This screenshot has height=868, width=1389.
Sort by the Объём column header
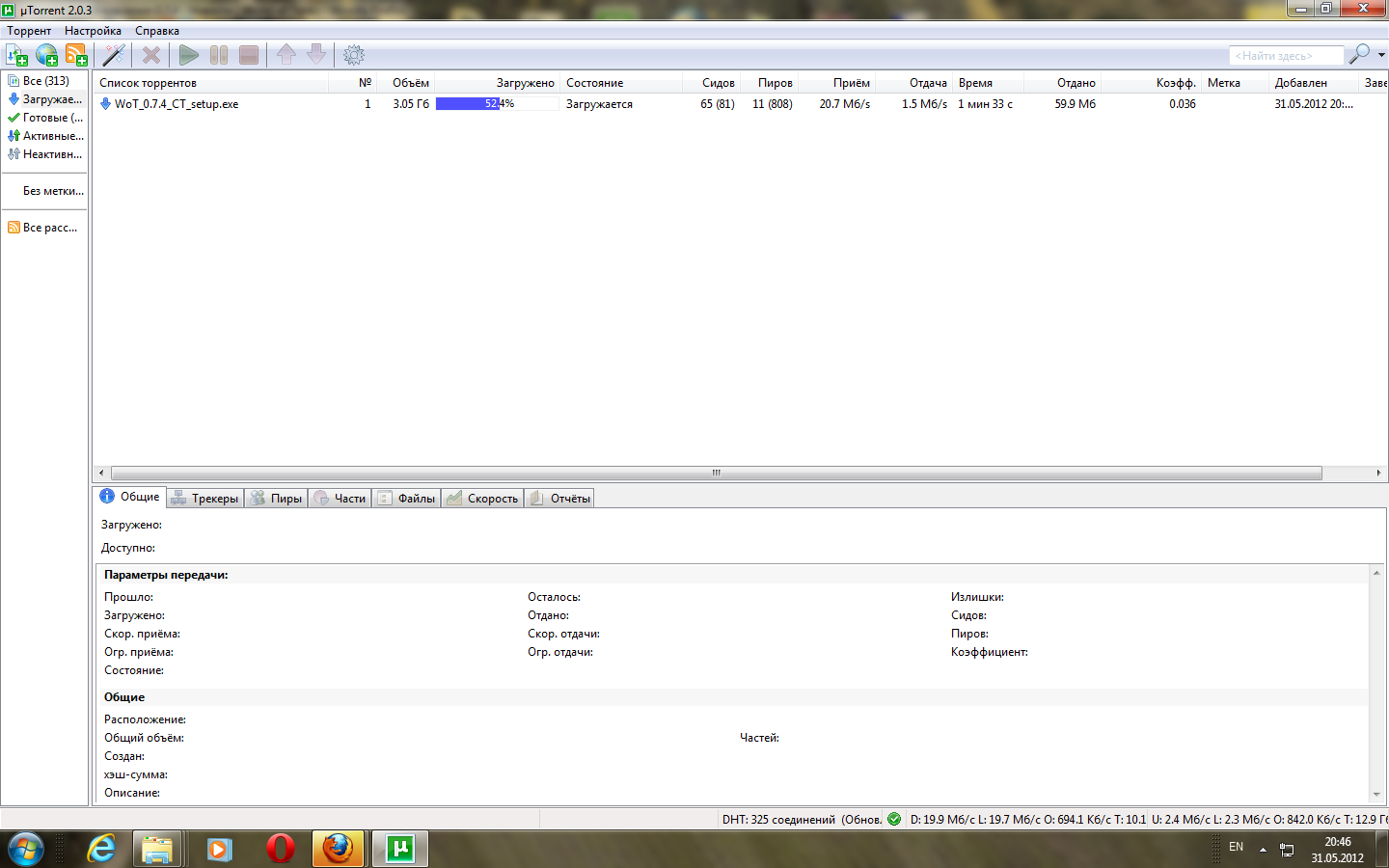point(406,83)
